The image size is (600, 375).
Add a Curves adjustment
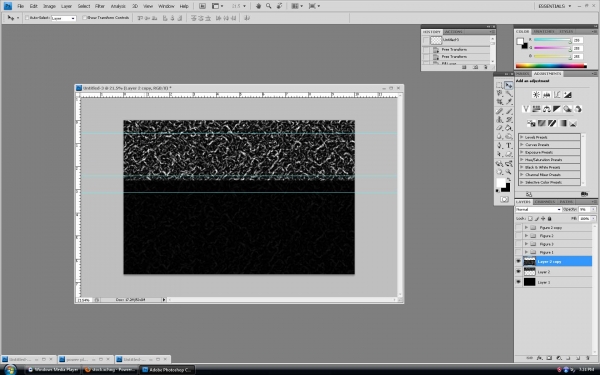(557, 95)
